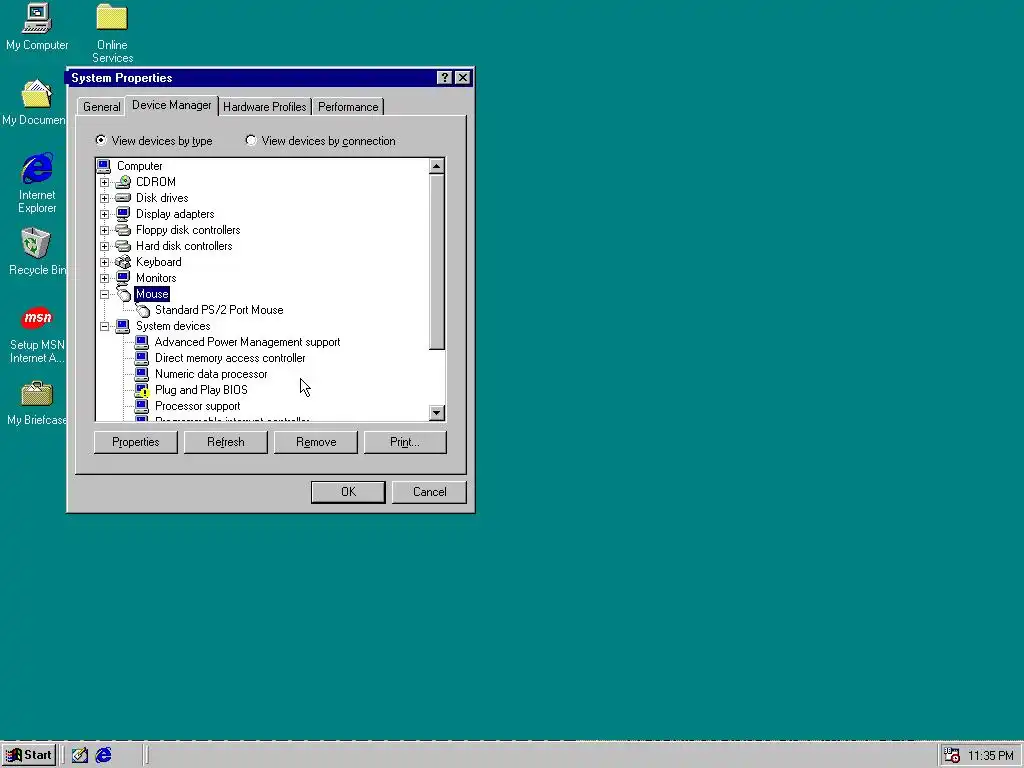Click the Keyboard category icon
The width and height of the screenshot is (1024, 768).
coord(123,262)
